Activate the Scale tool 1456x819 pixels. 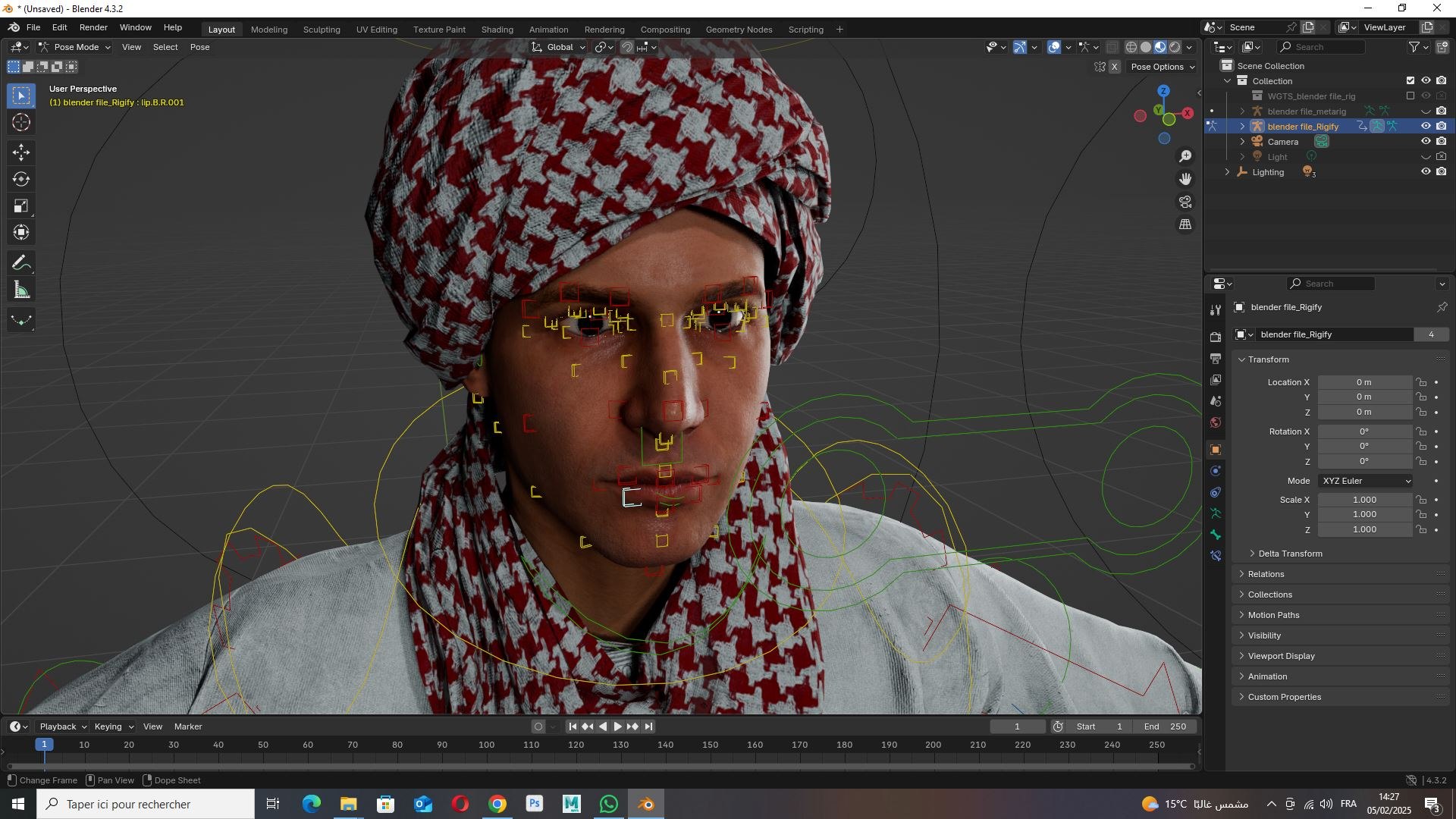[x=21, y=206]
